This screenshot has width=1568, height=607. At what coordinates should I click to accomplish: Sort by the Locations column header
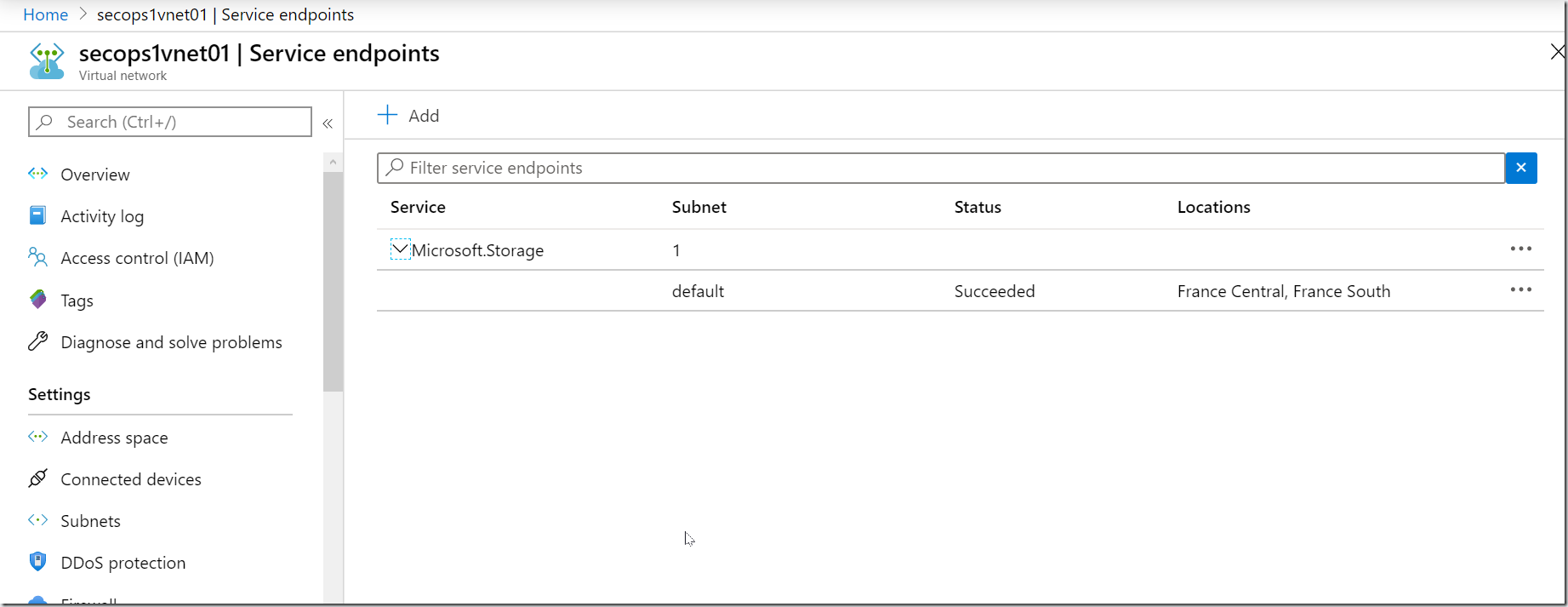click(x=1214, y=207)
